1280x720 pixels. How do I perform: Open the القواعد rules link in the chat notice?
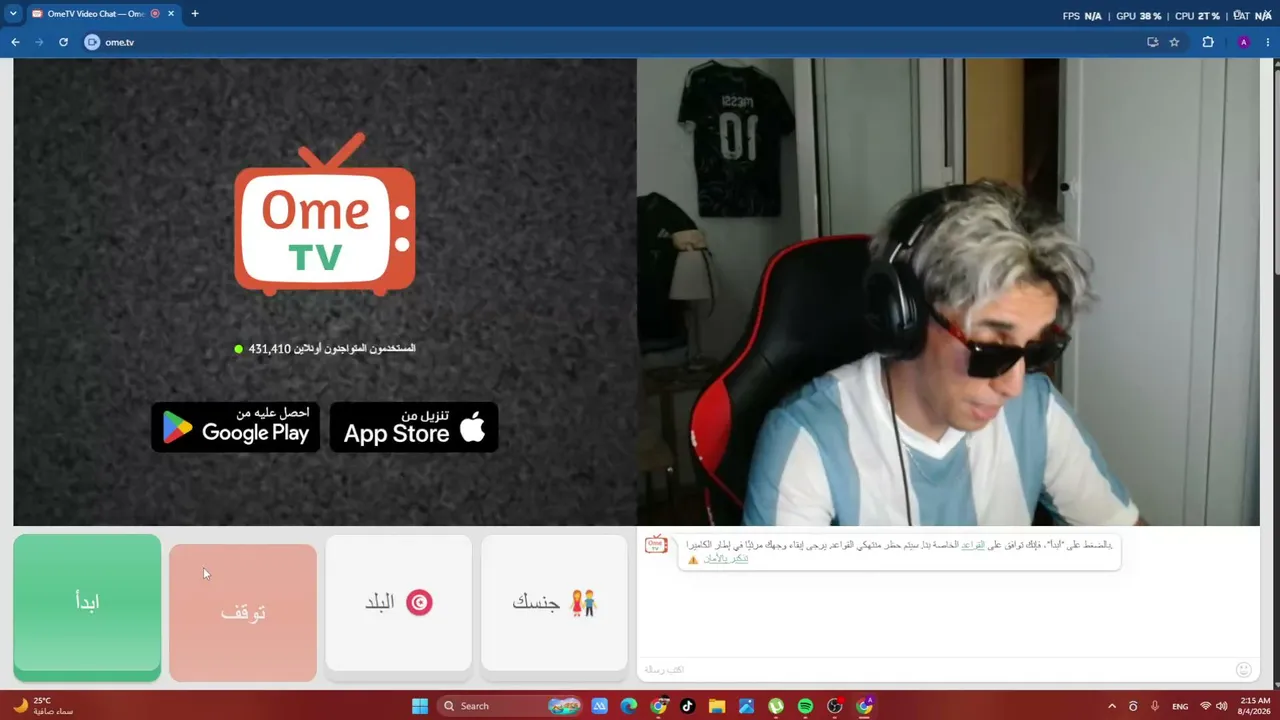tap(973, 545)
